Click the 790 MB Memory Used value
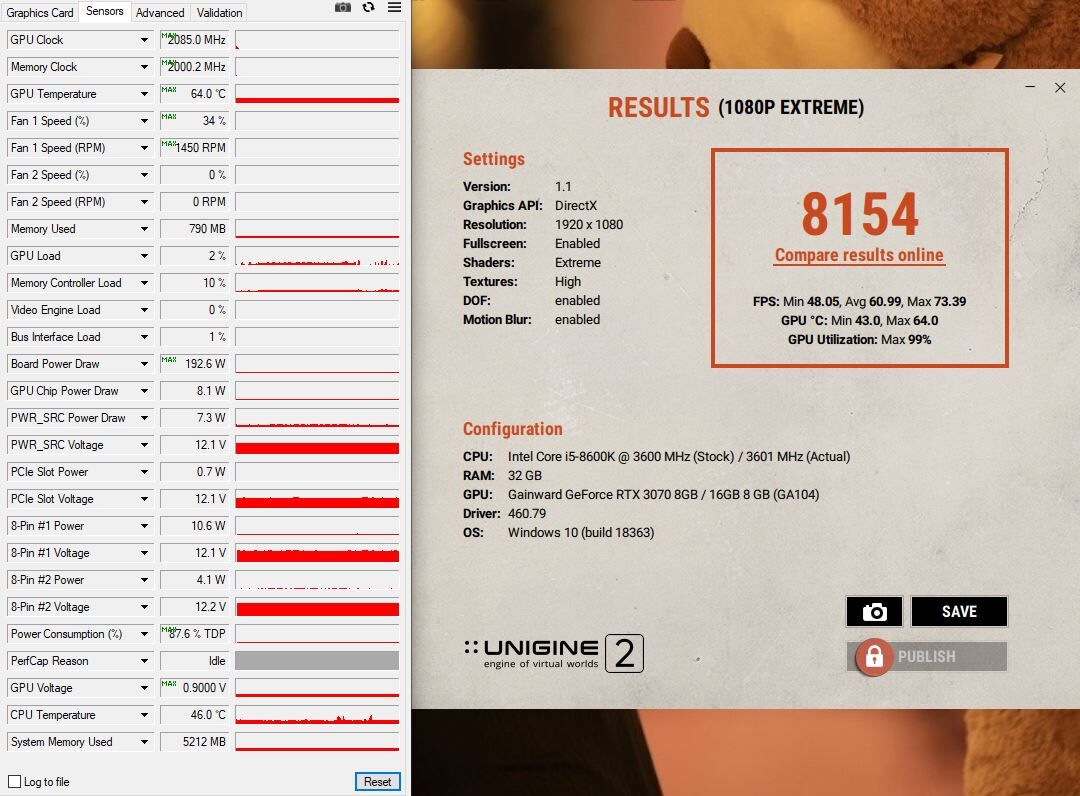1080x796 pixels. click(194, 229)
